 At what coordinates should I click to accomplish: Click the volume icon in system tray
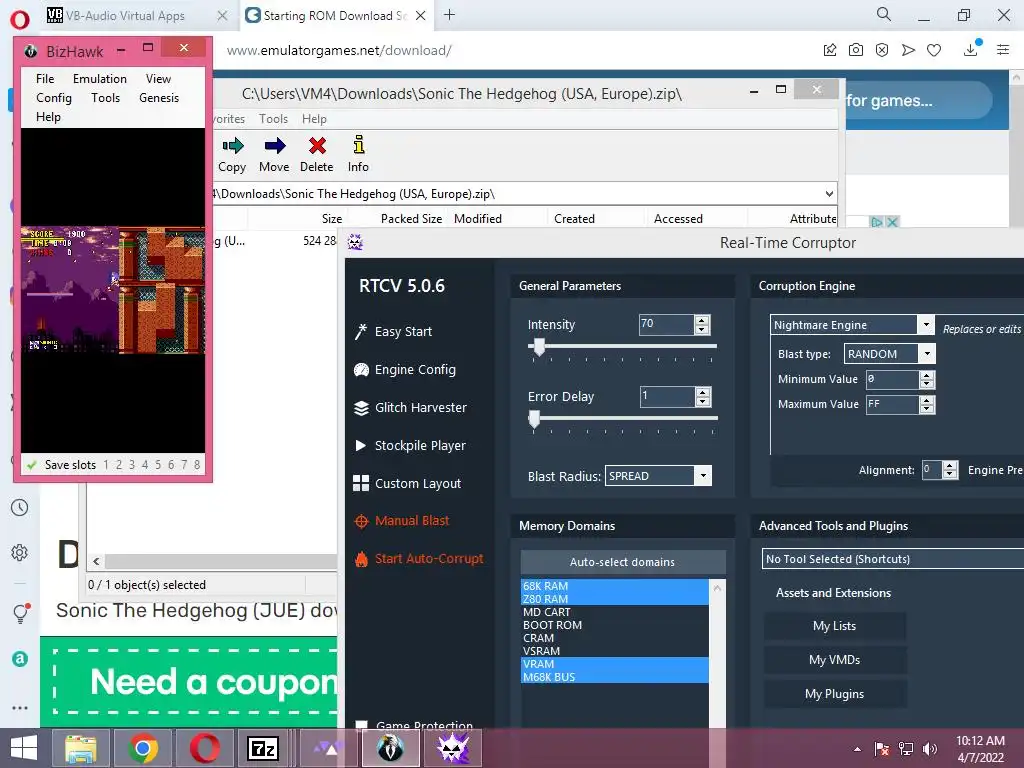pos(930,749)
